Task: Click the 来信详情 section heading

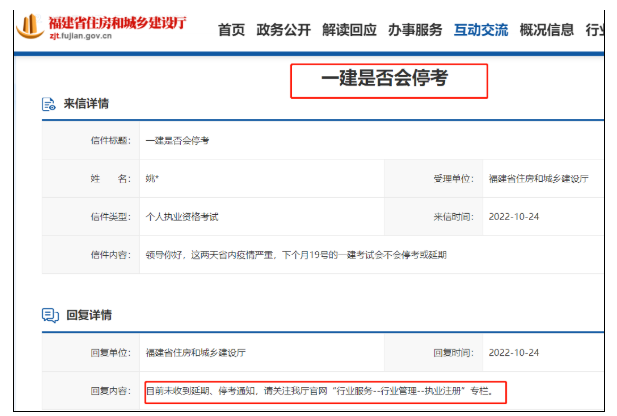Action: point(86,104)
